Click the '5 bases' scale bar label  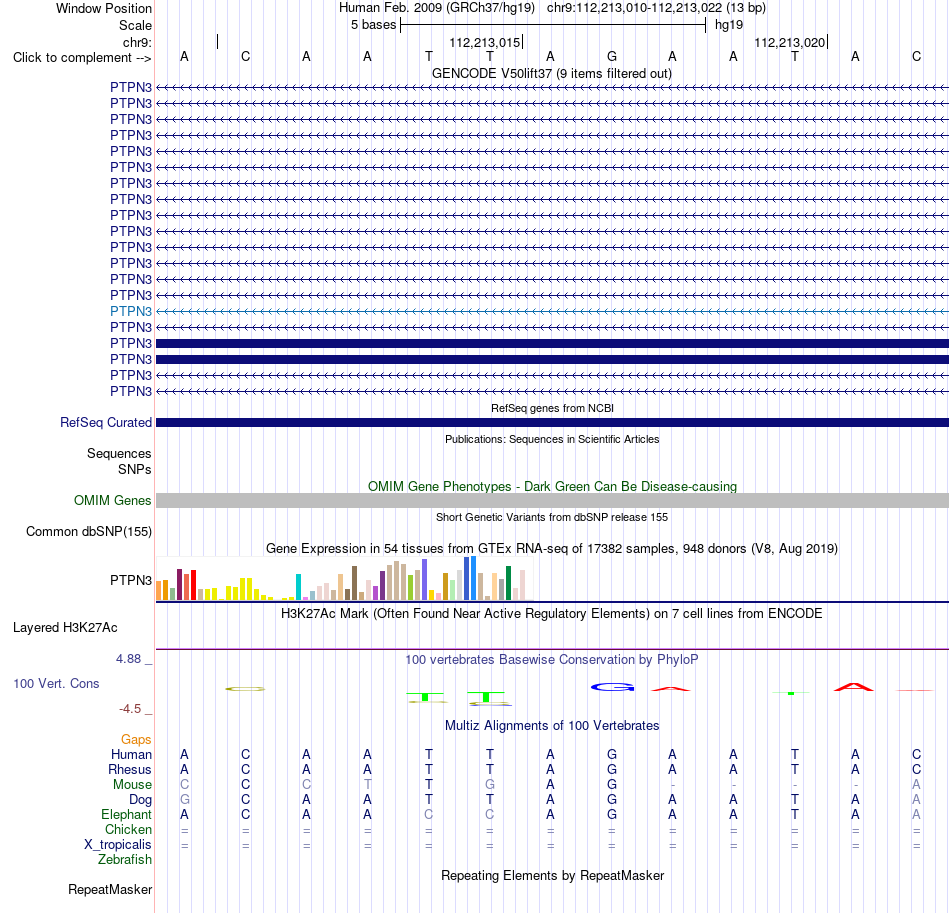click(373, 25)
